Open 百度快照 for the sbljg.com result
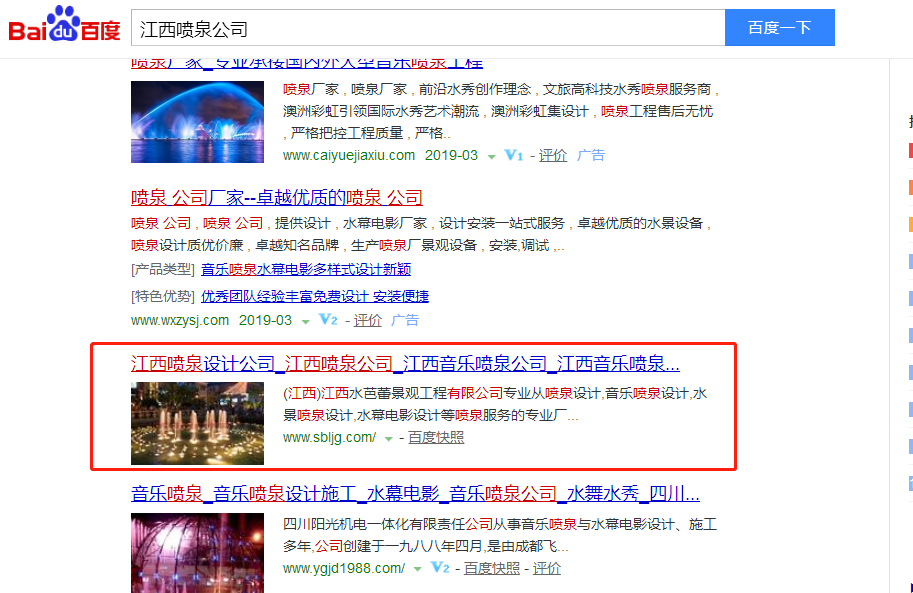Image resolution: width=913 pixels, height=593 pixels. 436,437
